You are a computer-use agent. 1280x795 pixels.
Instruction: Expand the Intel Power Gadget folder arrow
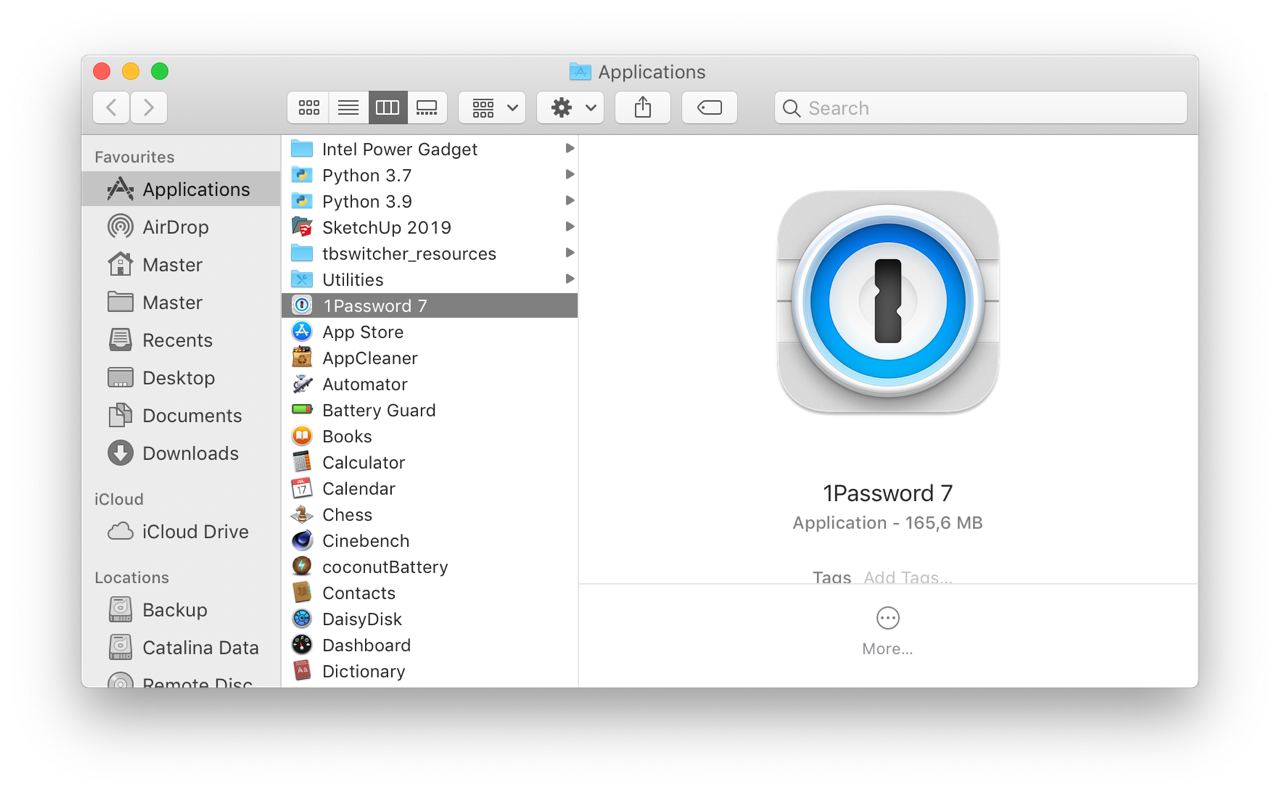[x=569, y=149]
